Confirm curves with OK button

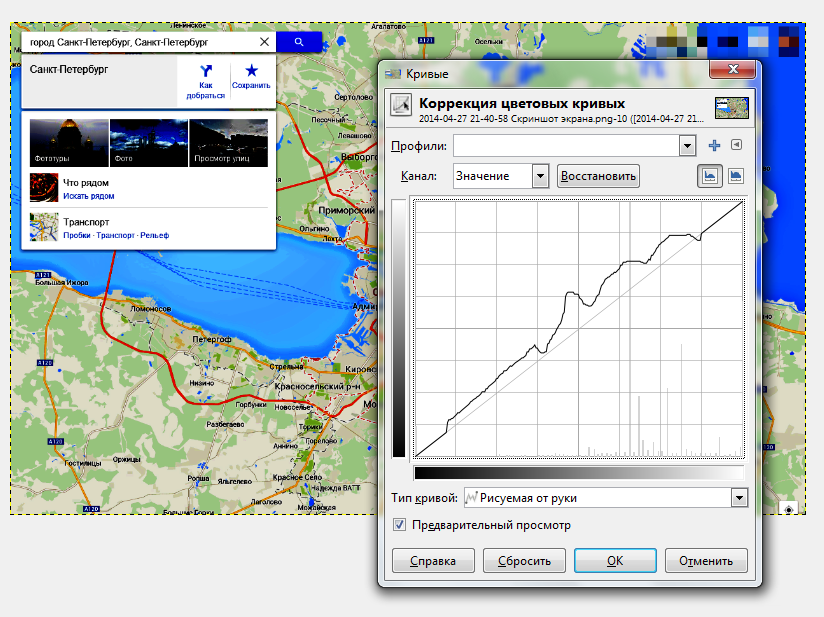[x=615, y=561]
